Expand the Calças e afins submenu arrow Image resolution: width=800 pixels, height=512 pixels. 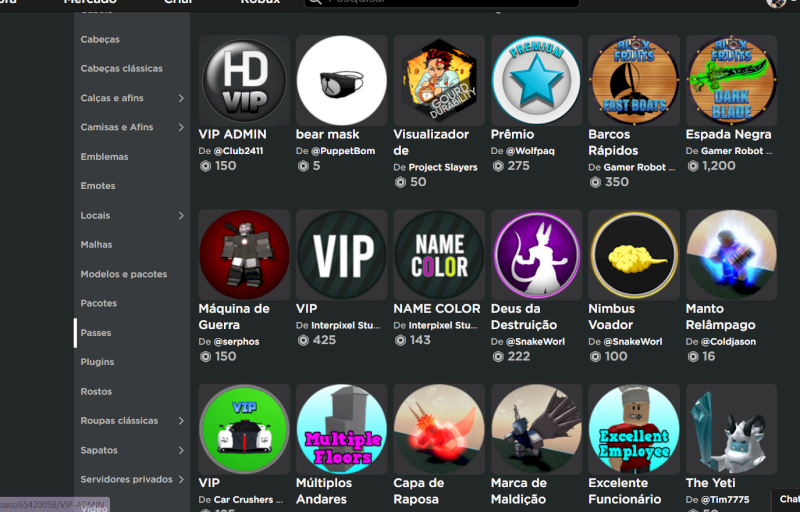181,98
